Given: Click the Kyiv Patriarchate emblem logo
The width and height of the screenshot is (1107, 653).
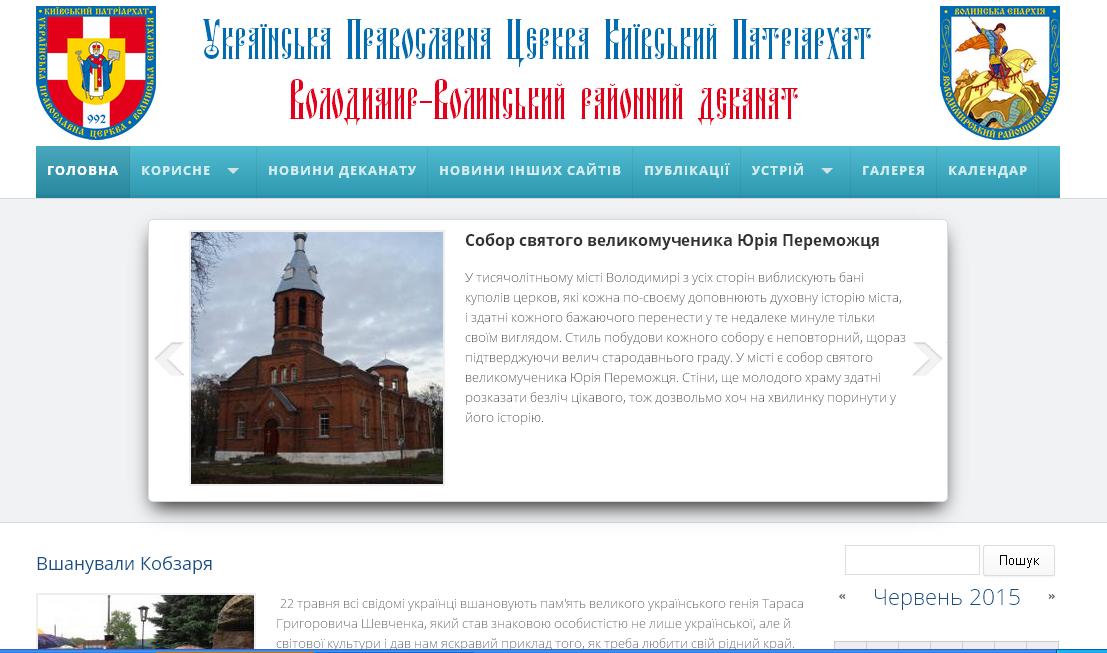Looking at the screenshot, I should coord(96,72).
